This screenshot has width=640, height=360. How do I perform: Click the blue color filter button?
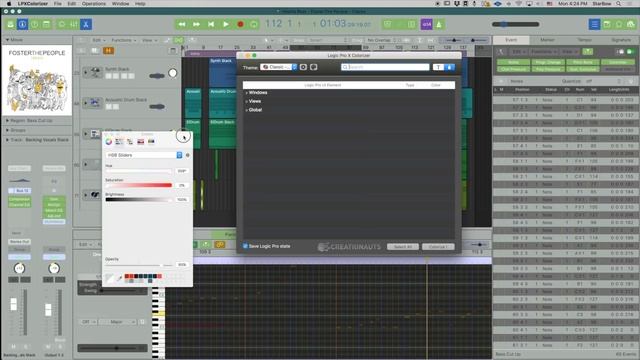coord(449,67)
